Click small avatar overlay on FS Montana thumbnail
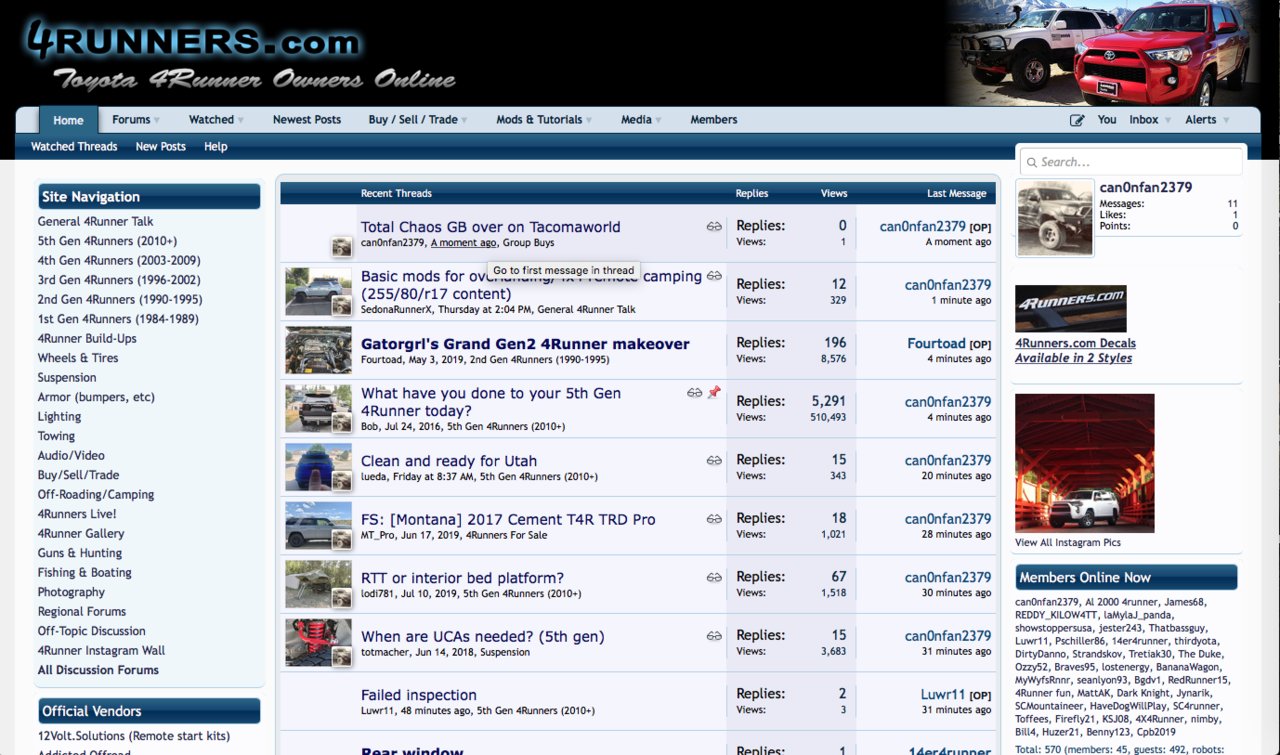This screenshot has height=755, width=1280. (x=342, y=539)
